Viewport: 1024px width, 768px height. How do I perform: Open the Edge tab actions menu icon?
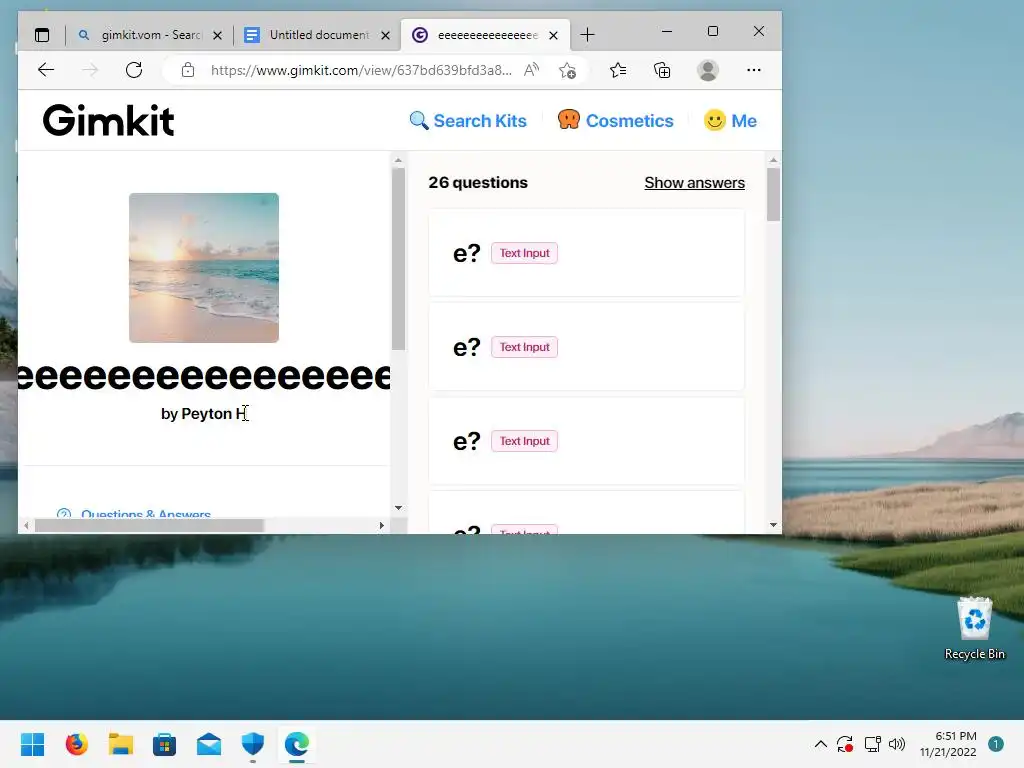42,35
